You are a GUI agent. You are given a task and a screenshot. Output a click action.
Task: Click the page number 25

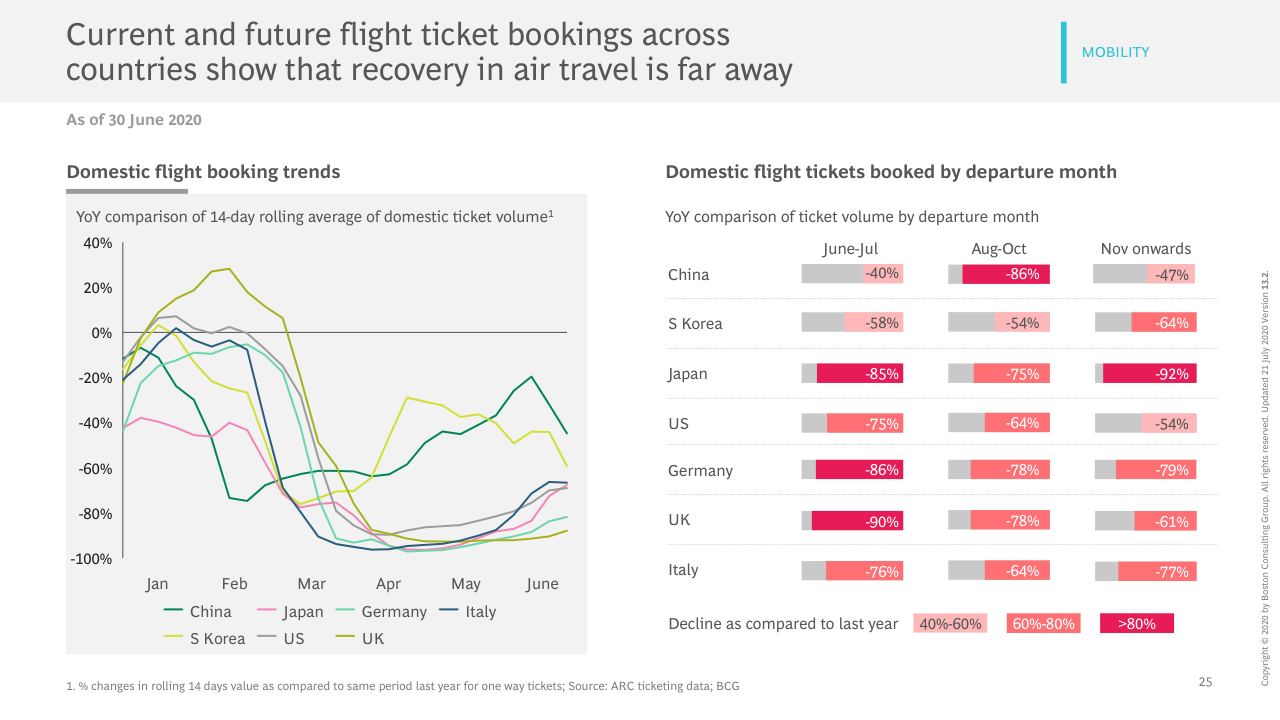point(1205,682)
